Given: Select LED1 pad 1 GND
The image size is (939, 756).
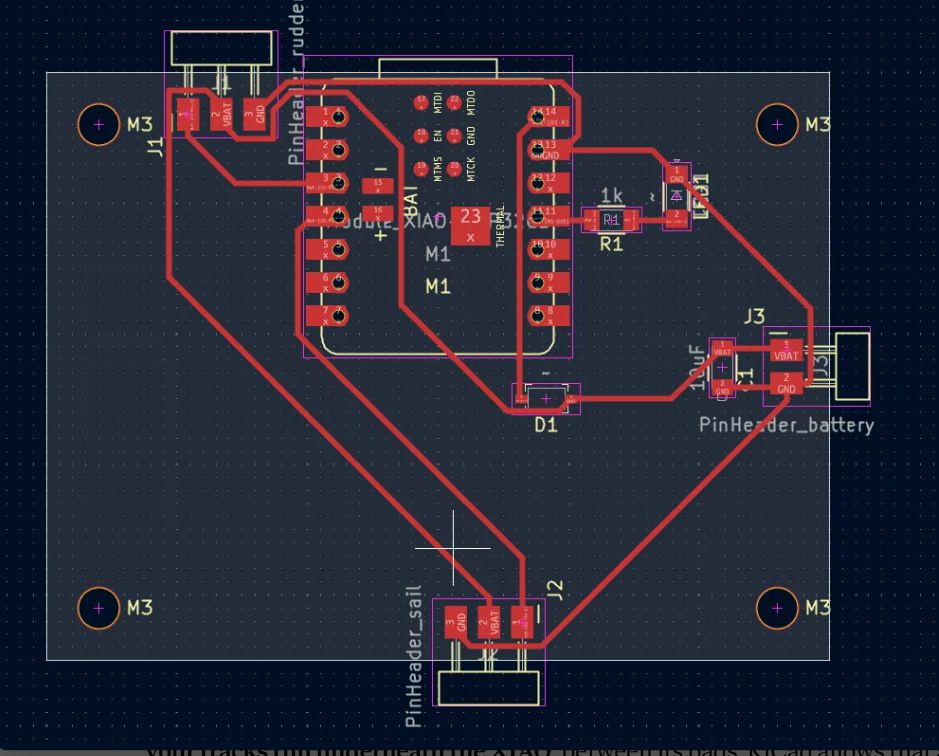Looking at the screenshot, I should click(677, 176).
